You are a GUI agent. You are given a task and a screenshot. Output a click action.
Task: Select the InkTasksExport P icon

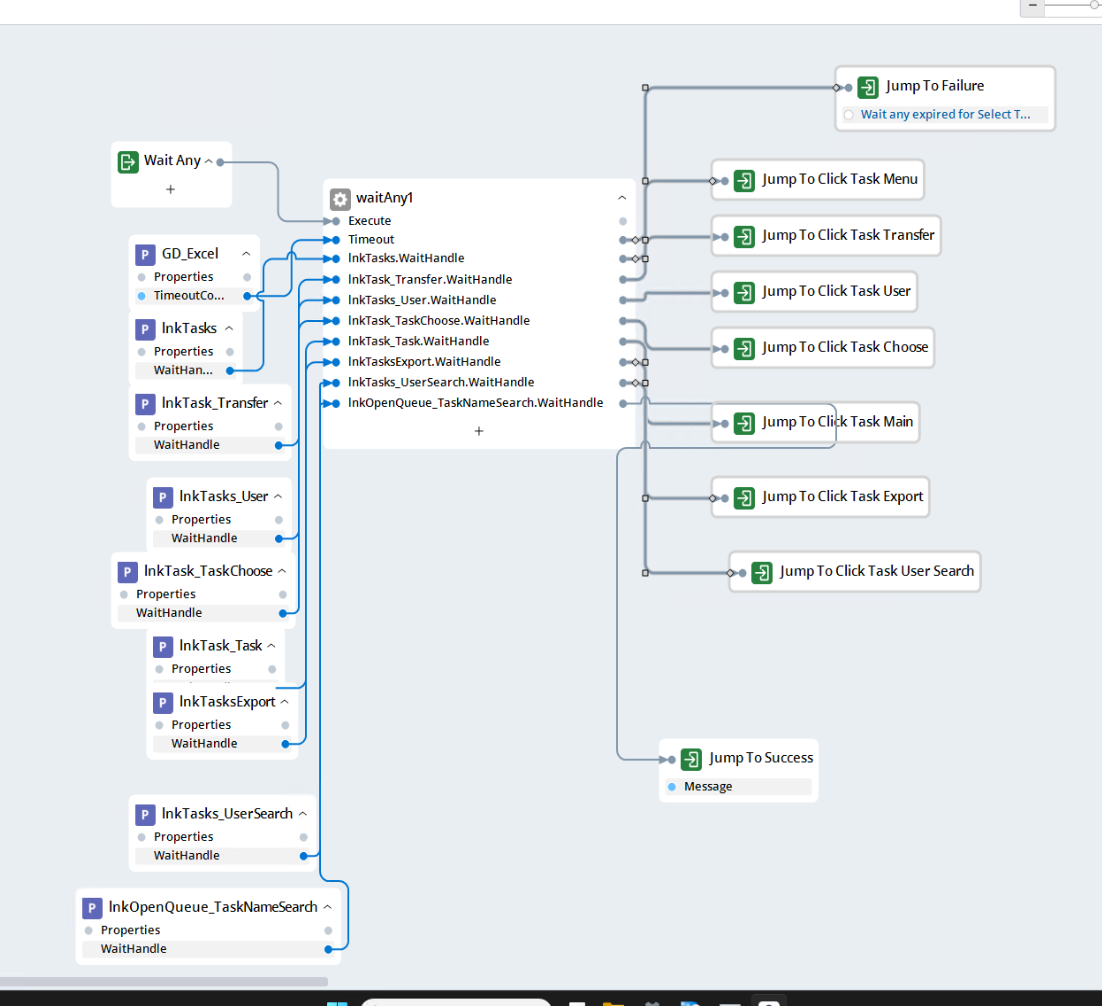162,702
